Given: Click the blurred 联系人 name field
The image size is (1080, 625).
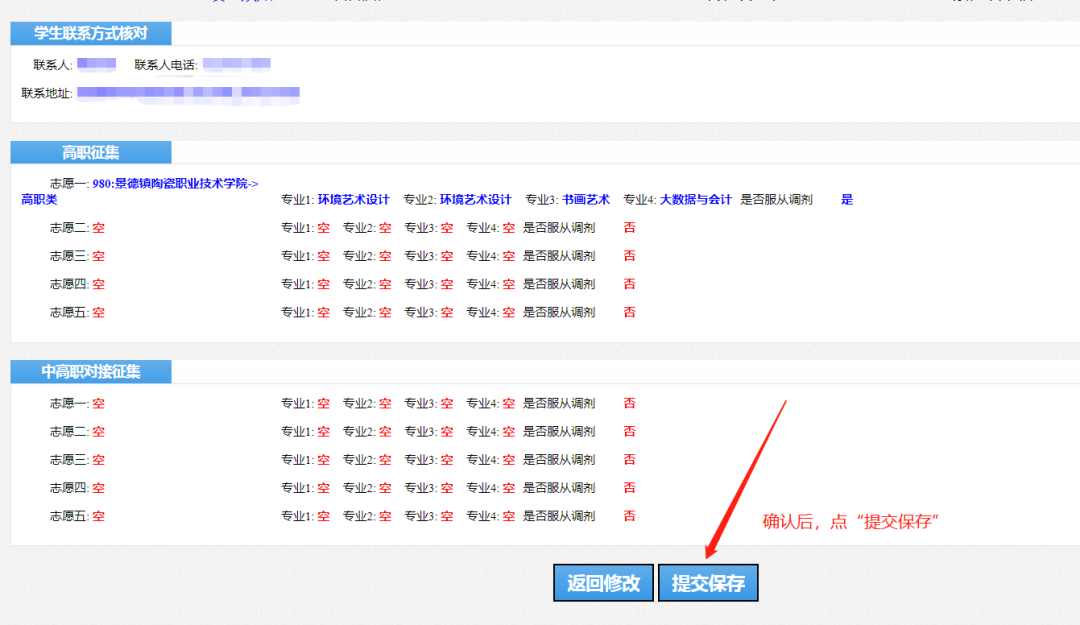Looking at the screenshot, I should pyautogui.click(x=96, y=65).
